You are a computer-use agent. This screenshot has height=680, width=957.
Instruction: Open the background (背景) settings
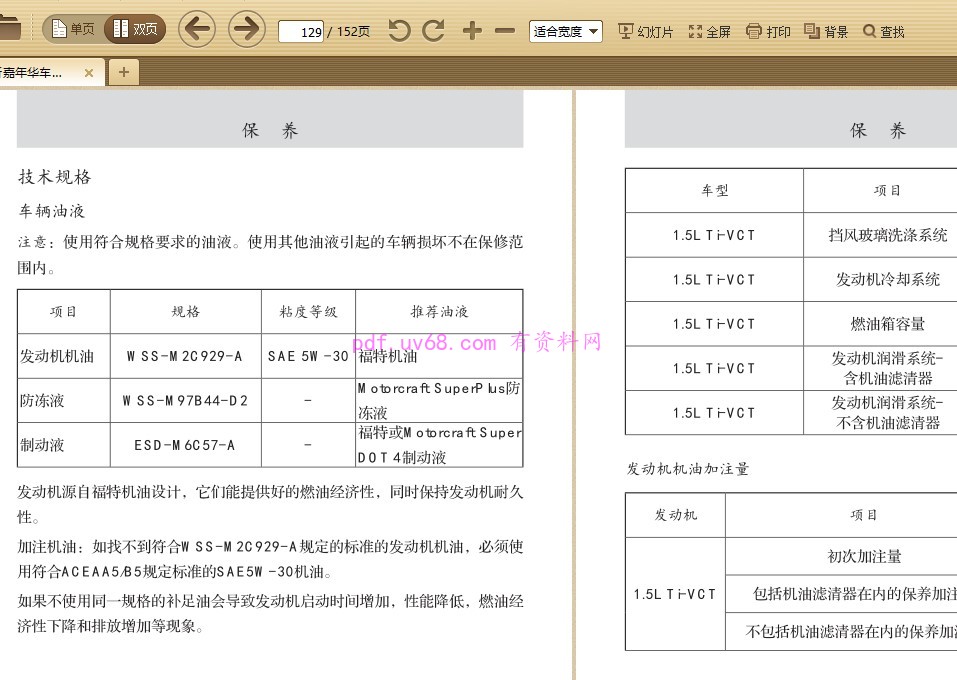(x=826, y=32)
